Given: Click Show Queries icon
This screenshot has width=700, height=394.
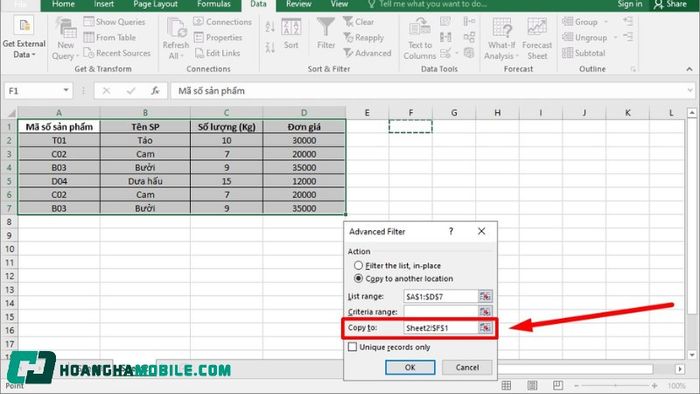Looking at the screenshot, I should pos(89,21).
